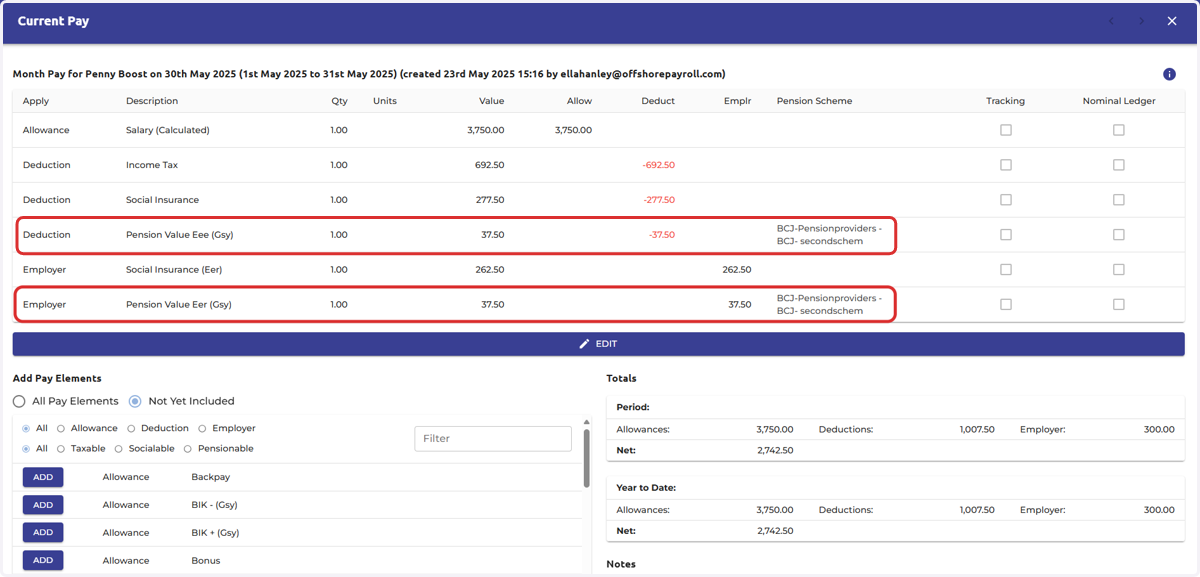Click the pay elements list scrollbar
The width and height of the screenshot is (1200, 577).
click(586, 458)
